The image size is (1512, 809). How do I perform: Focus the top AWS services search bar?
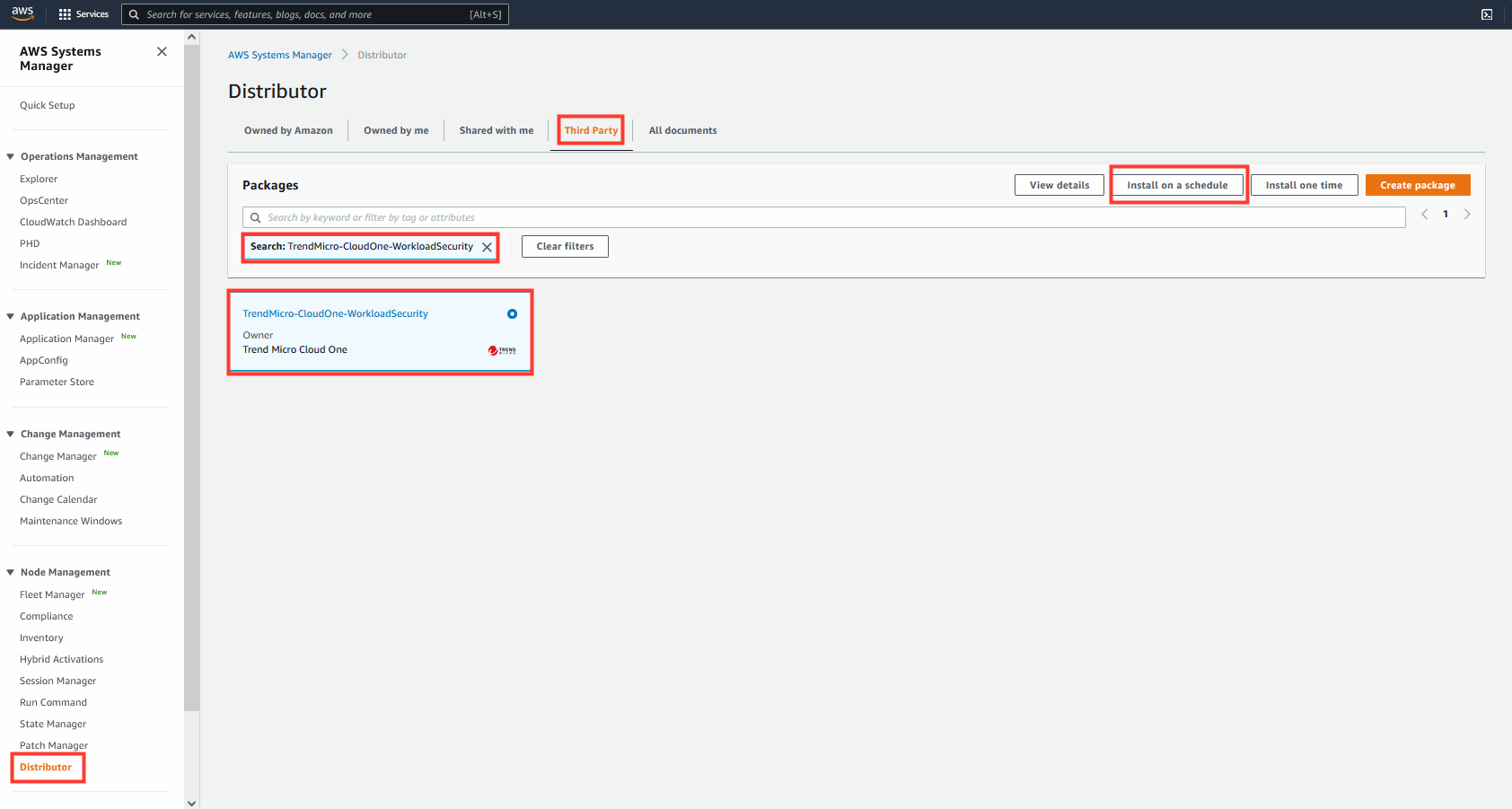315,14
